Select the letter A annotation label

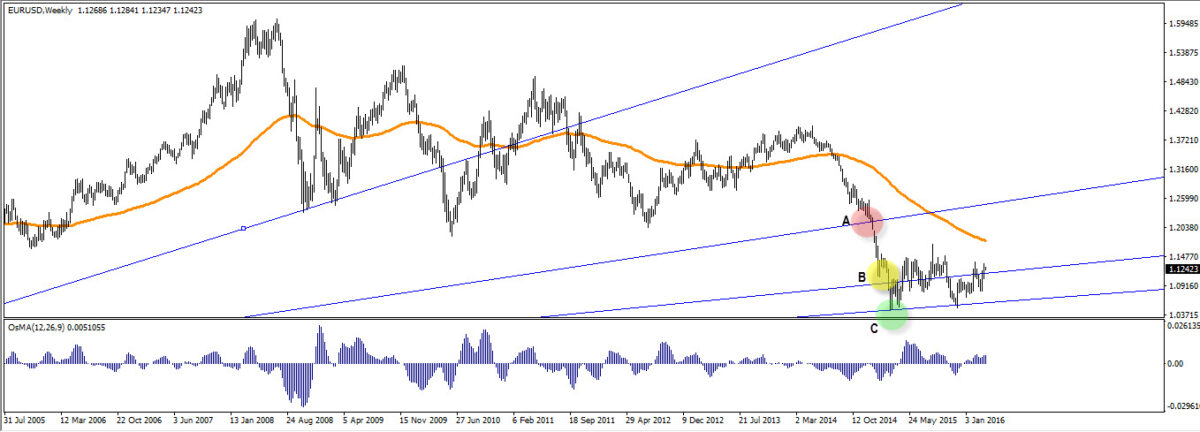(x=846, y=221)
